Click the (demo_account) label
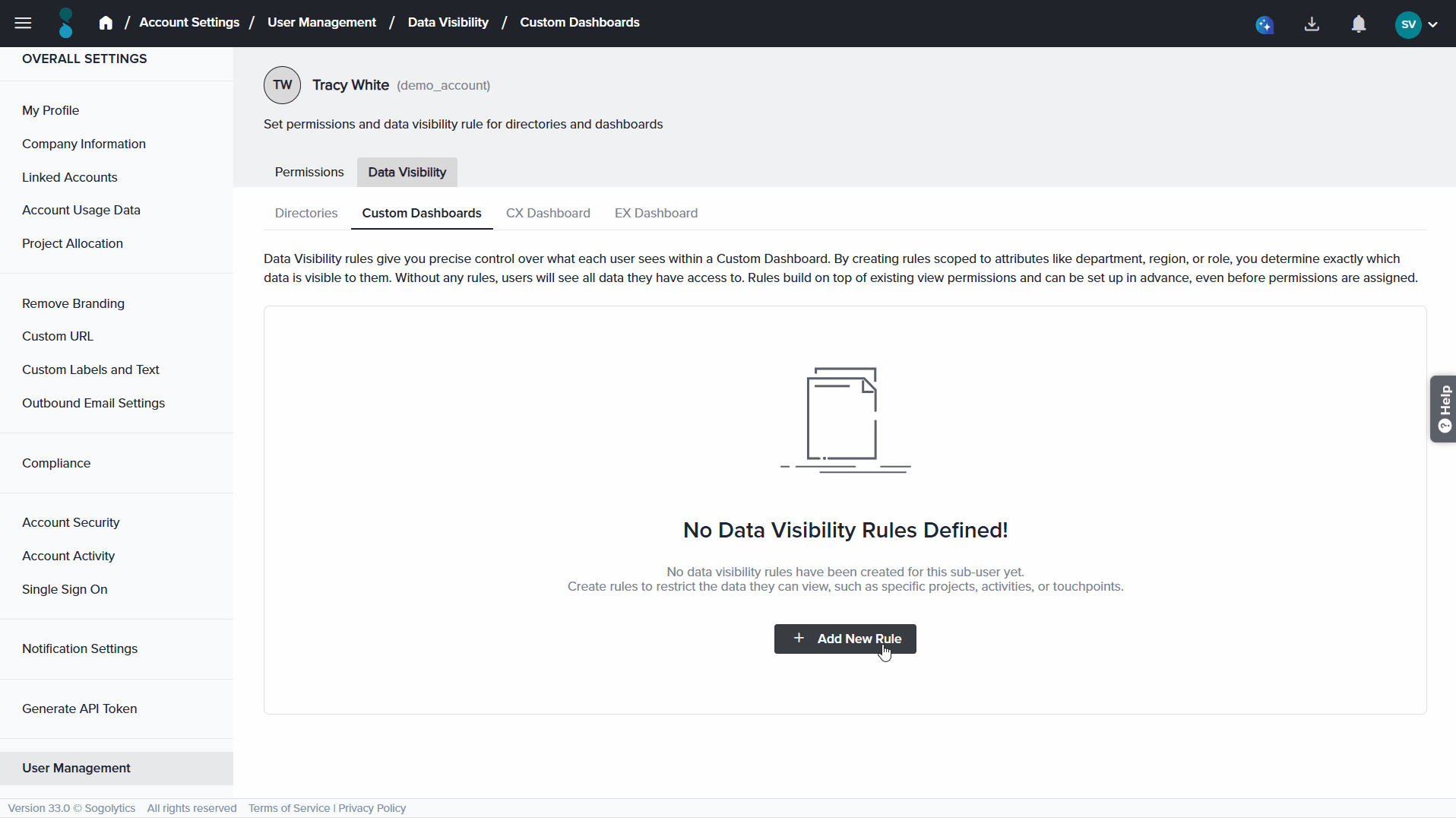 443,86
